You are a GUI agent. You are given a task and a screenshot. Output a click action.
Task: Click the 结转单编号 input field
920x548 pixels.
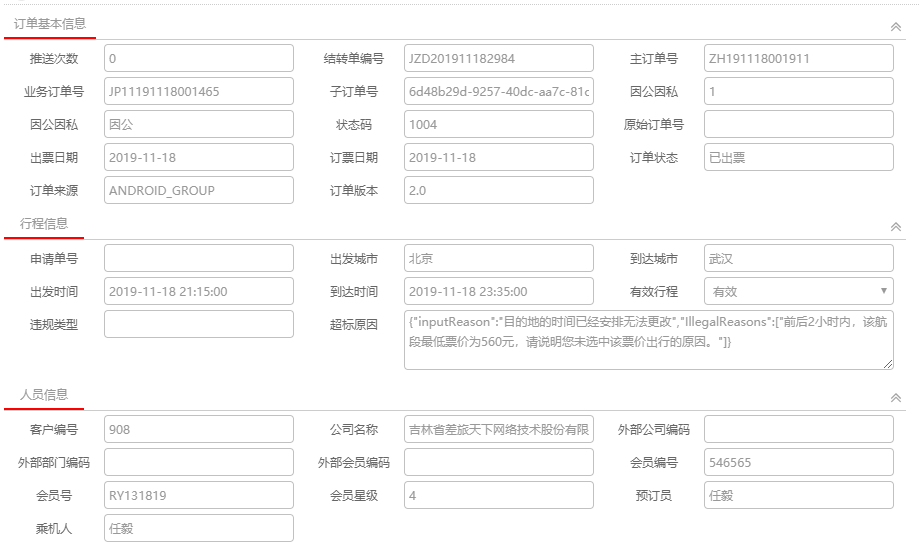pos(499,58)
